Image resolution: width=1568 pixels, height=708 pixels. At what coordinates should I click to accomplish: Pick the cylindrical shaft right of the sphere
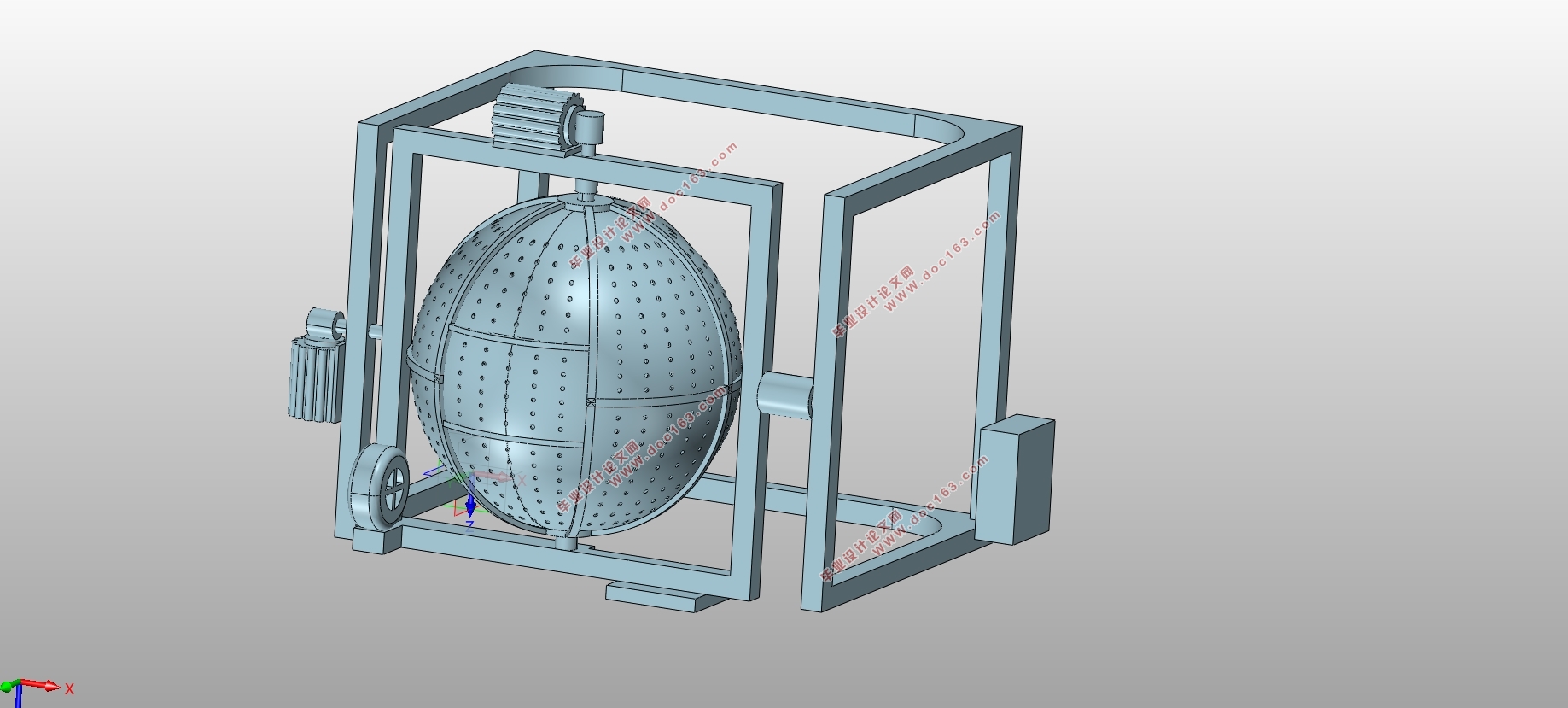coord(785,397)
